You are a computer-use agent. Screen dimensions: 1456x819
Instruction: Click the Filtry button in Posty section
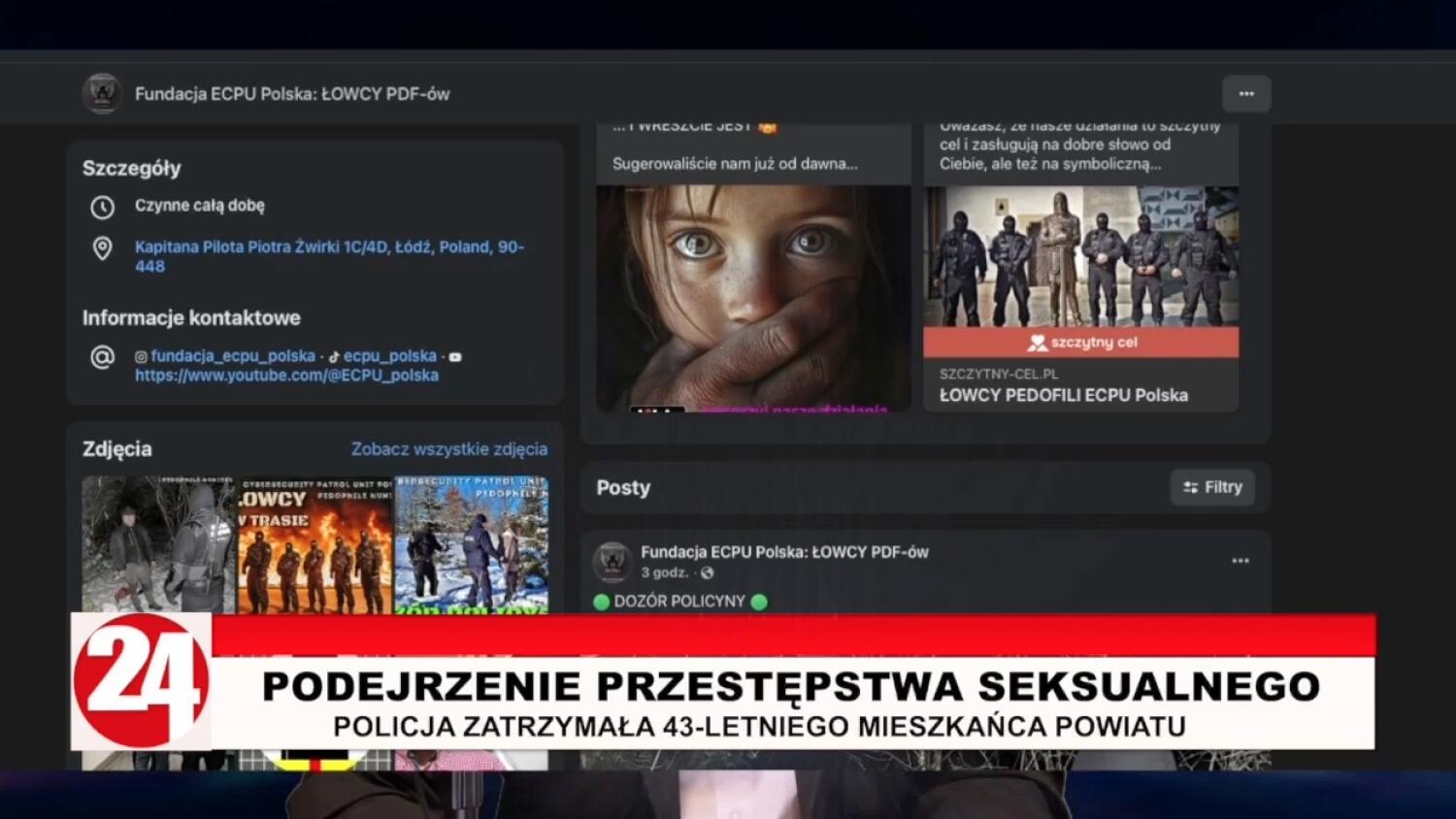(x=1211, y=487)
